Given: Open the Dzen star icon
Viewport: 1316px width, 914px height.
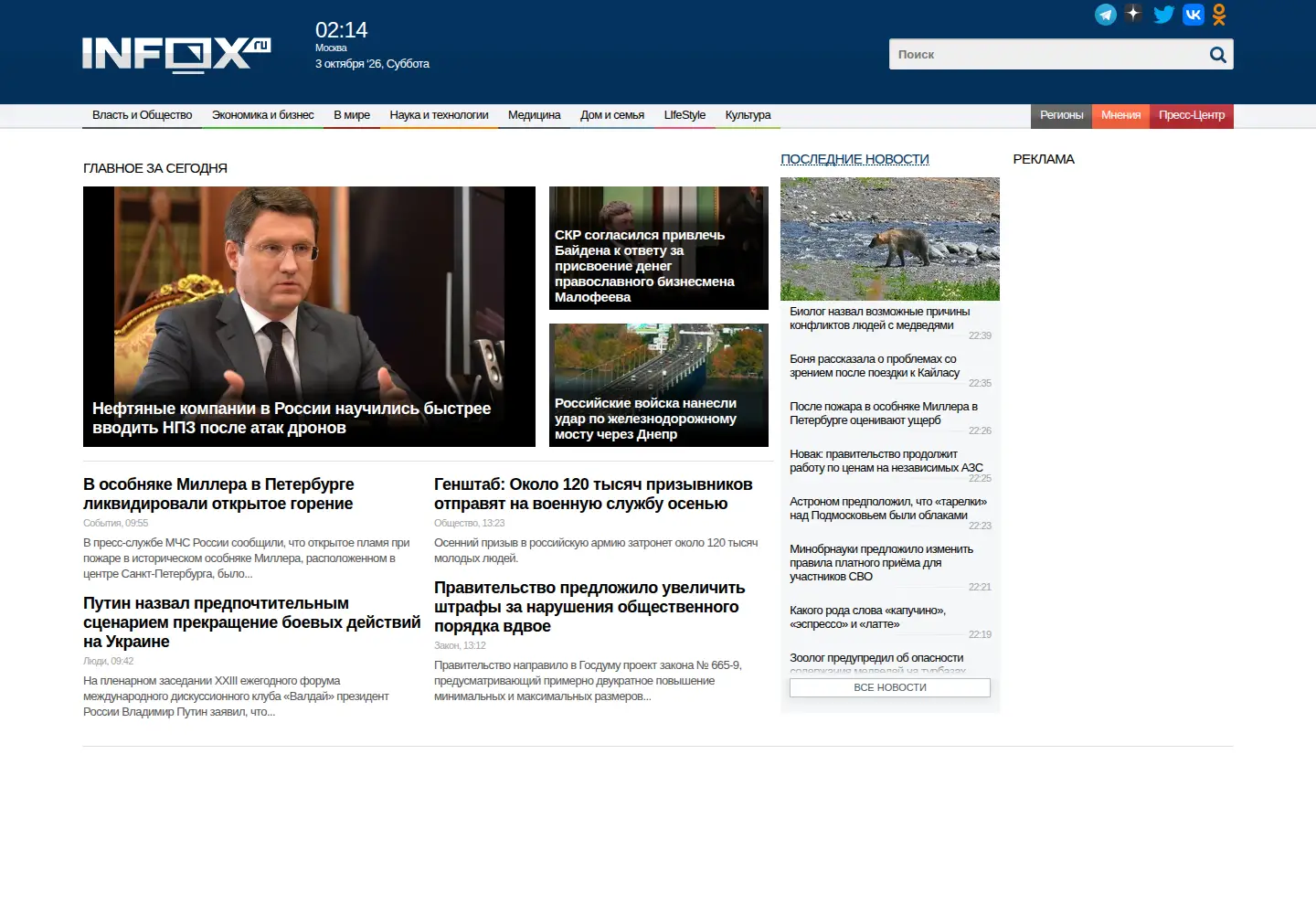Looking at the screenshot, I should [1133, 14].
